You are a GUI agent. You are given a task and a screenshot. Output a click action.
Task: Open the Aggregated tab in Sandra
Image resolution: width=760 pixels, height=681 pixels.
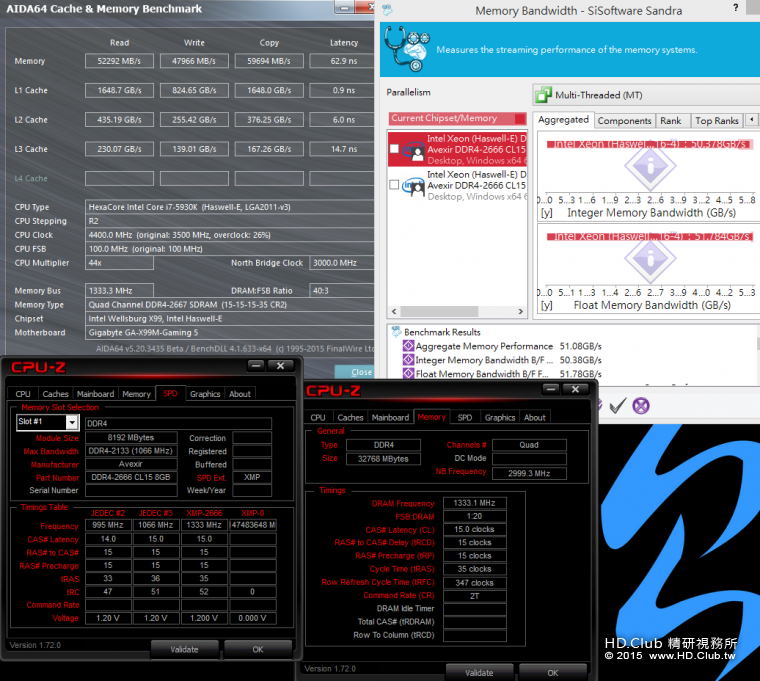[563, 120]
